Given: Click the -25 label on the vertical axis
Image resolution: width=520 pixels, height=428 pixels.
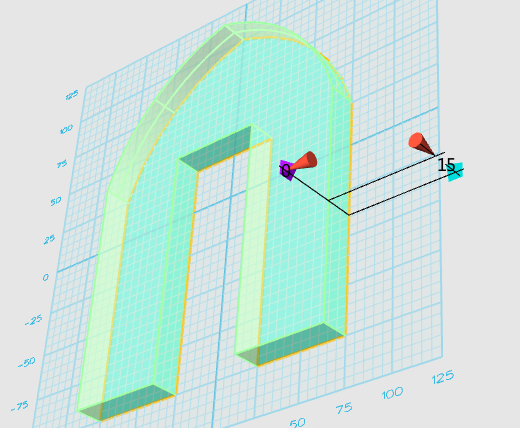Looking at the screenshot, I should coord(34,321).
